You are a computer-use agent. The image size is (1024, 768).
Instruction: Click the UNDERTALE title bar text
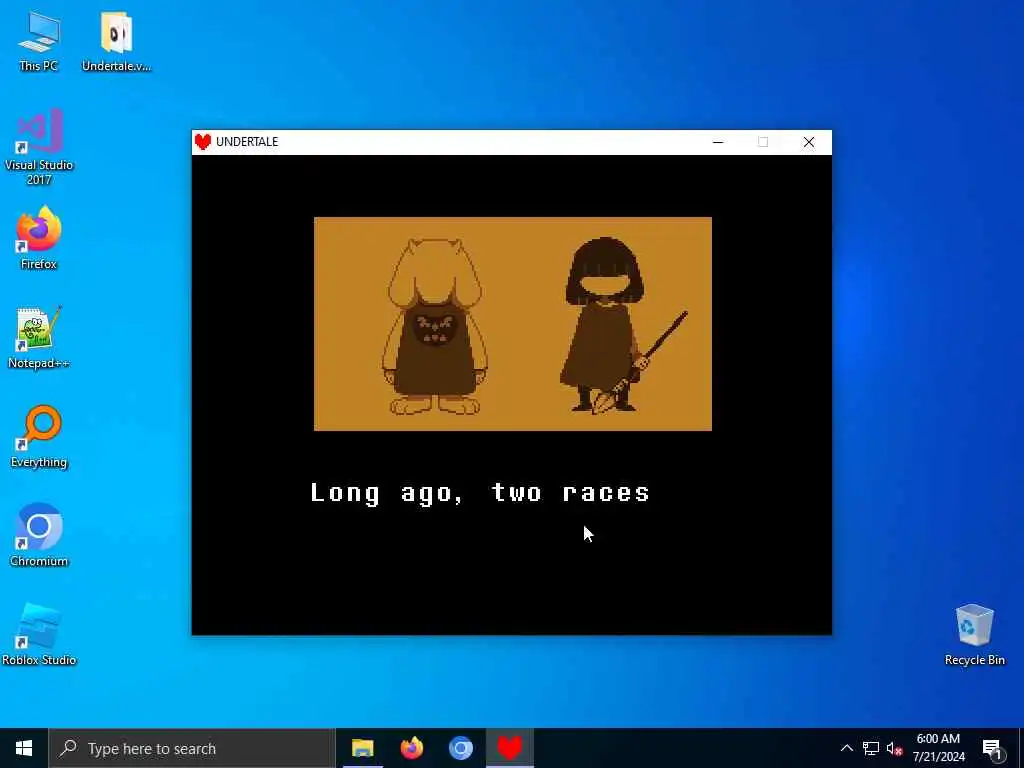coord(247,142)
